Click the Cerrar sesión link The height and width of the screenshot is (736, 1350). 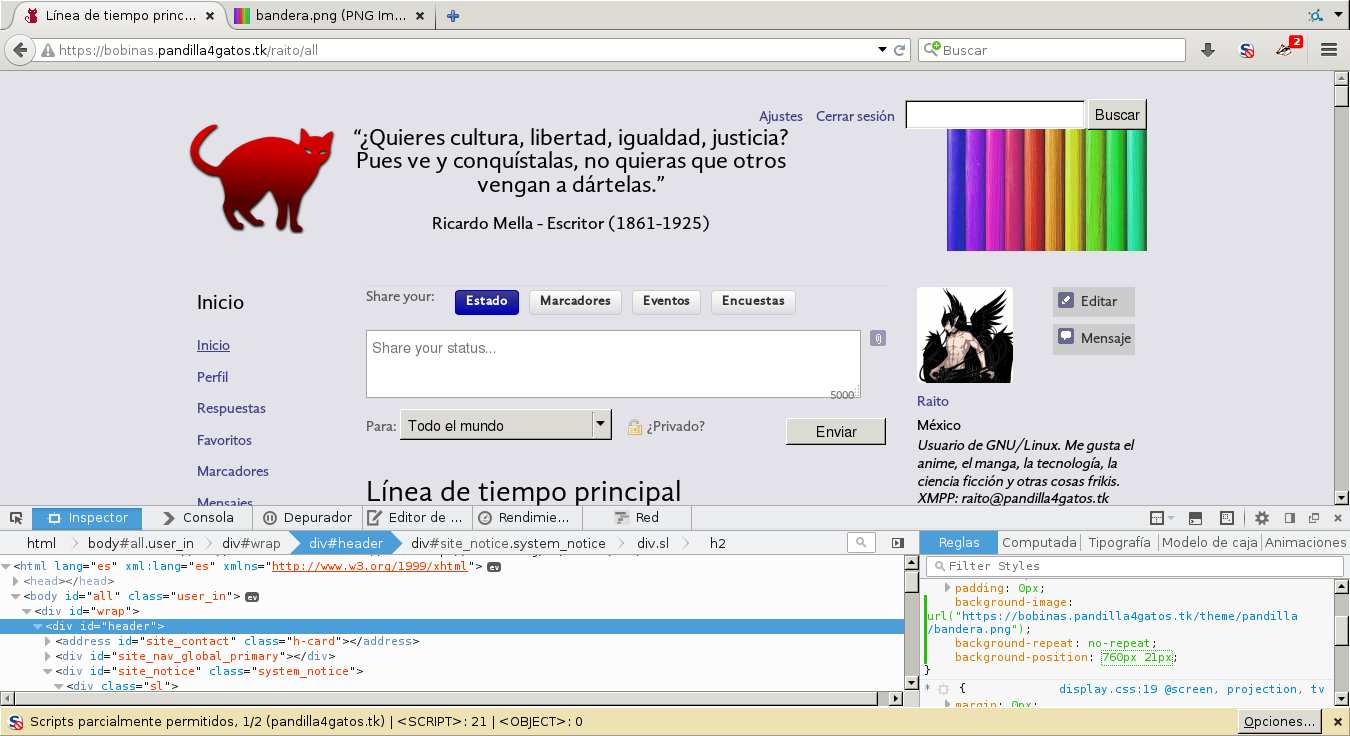pyautogui.click(x=855, y=116)
